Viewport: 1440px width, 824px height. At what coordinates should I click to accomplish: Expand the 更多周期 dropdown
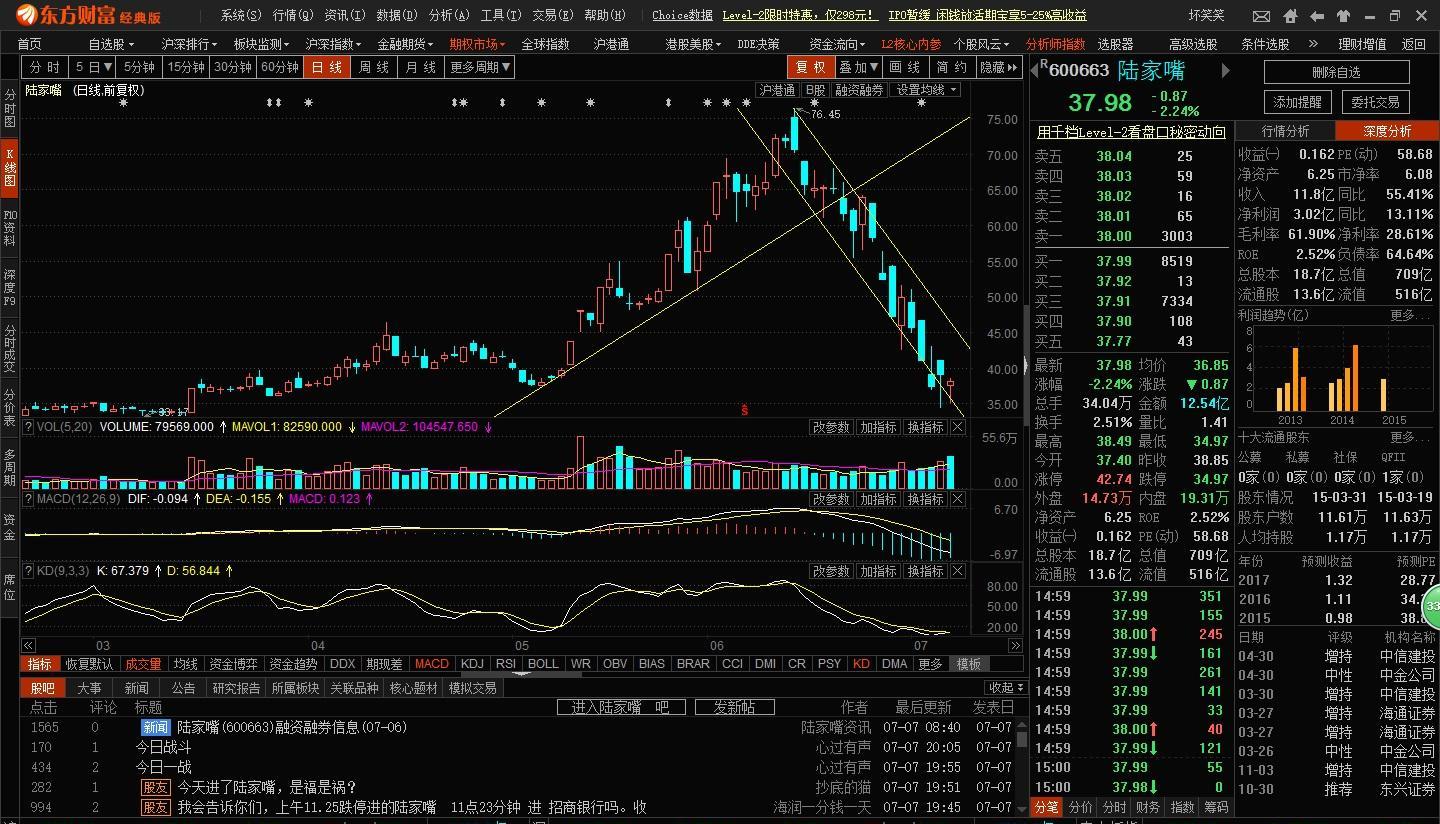coord(480,67)
